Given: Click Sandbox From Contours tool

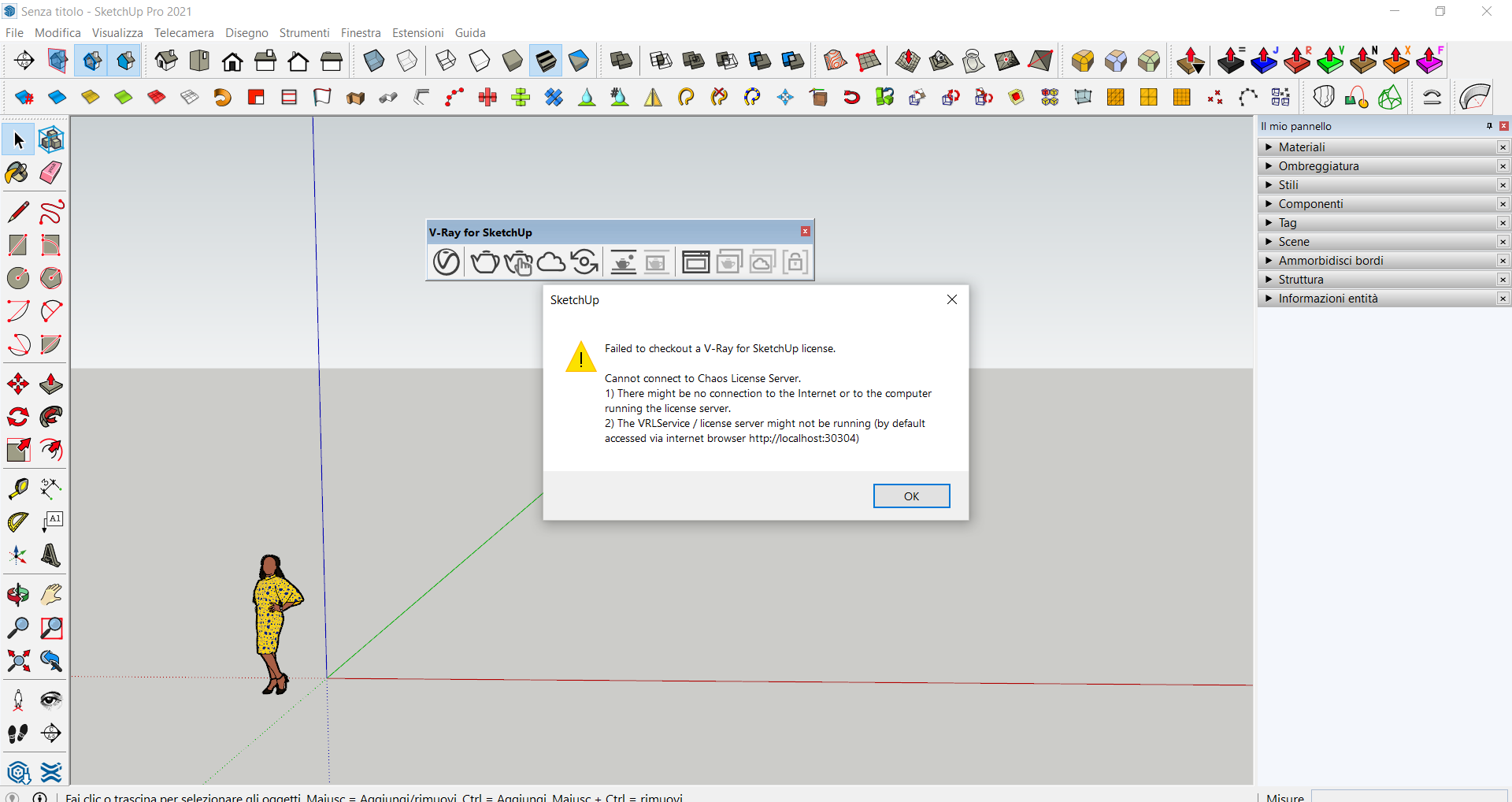Looking at the screenshot, I should pos(836,61).
